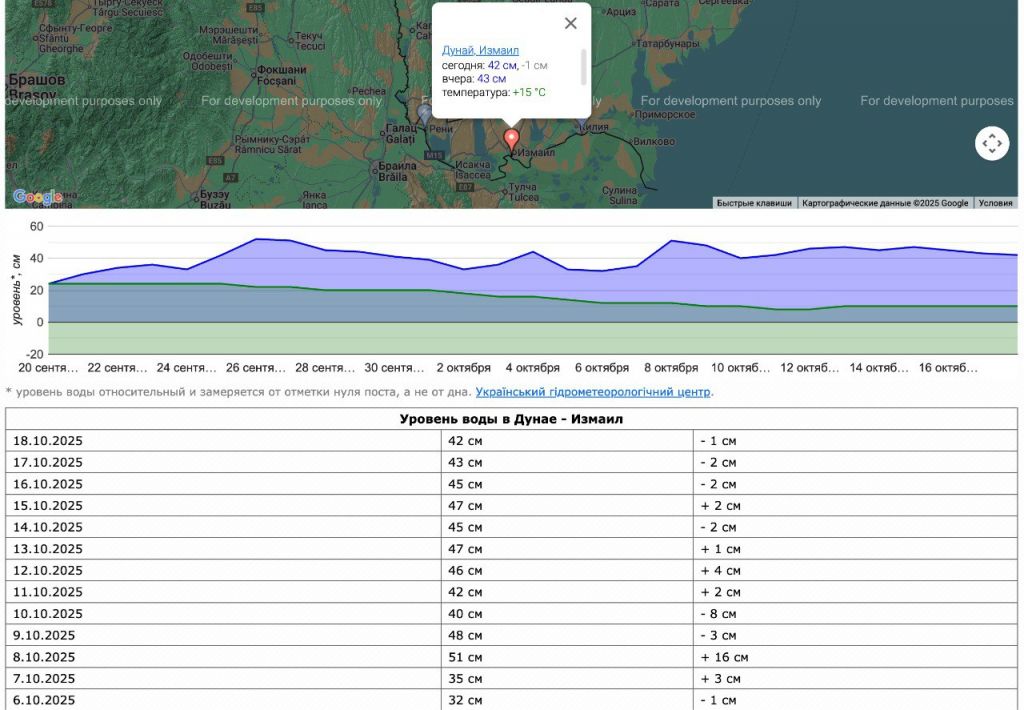
Task: Click Картографические данные ©2025 Google text
Action: pyautogui.click(x=885, y=203)
